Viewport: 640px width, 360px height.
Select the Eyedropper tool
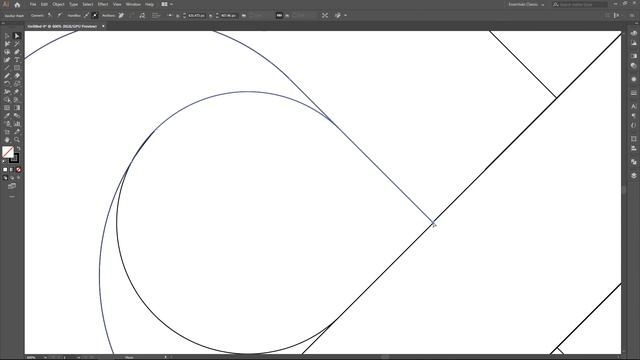pos(7,116)
